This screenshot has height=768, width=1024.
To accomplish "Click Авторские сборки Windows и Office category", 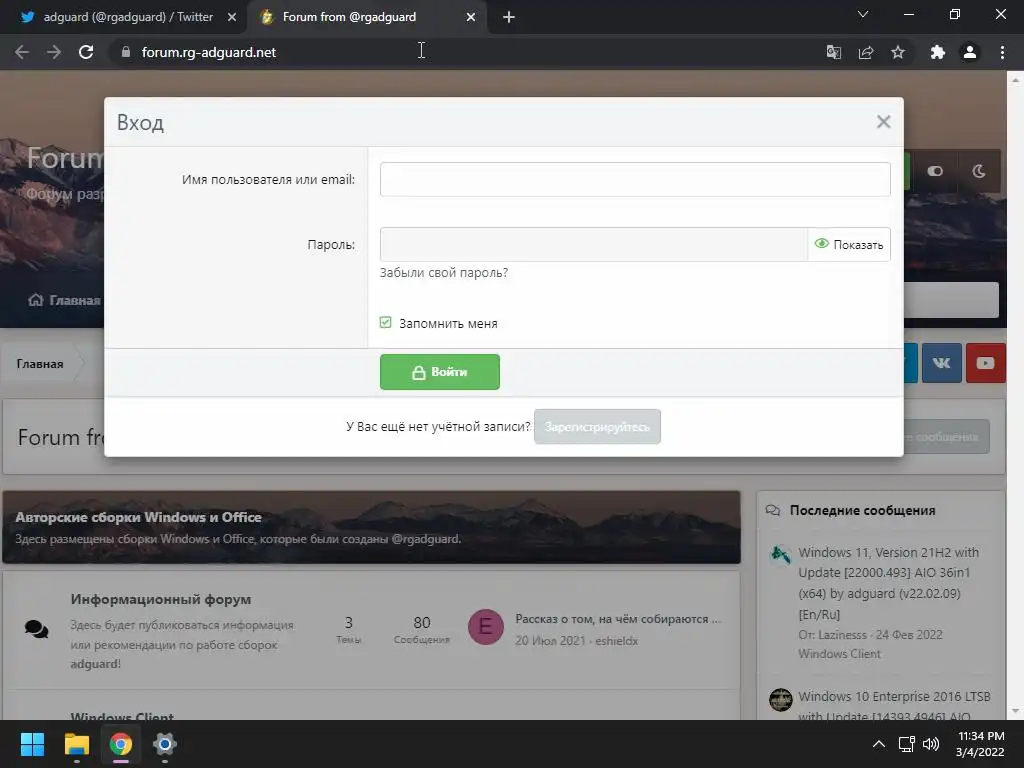I will 138,517.
